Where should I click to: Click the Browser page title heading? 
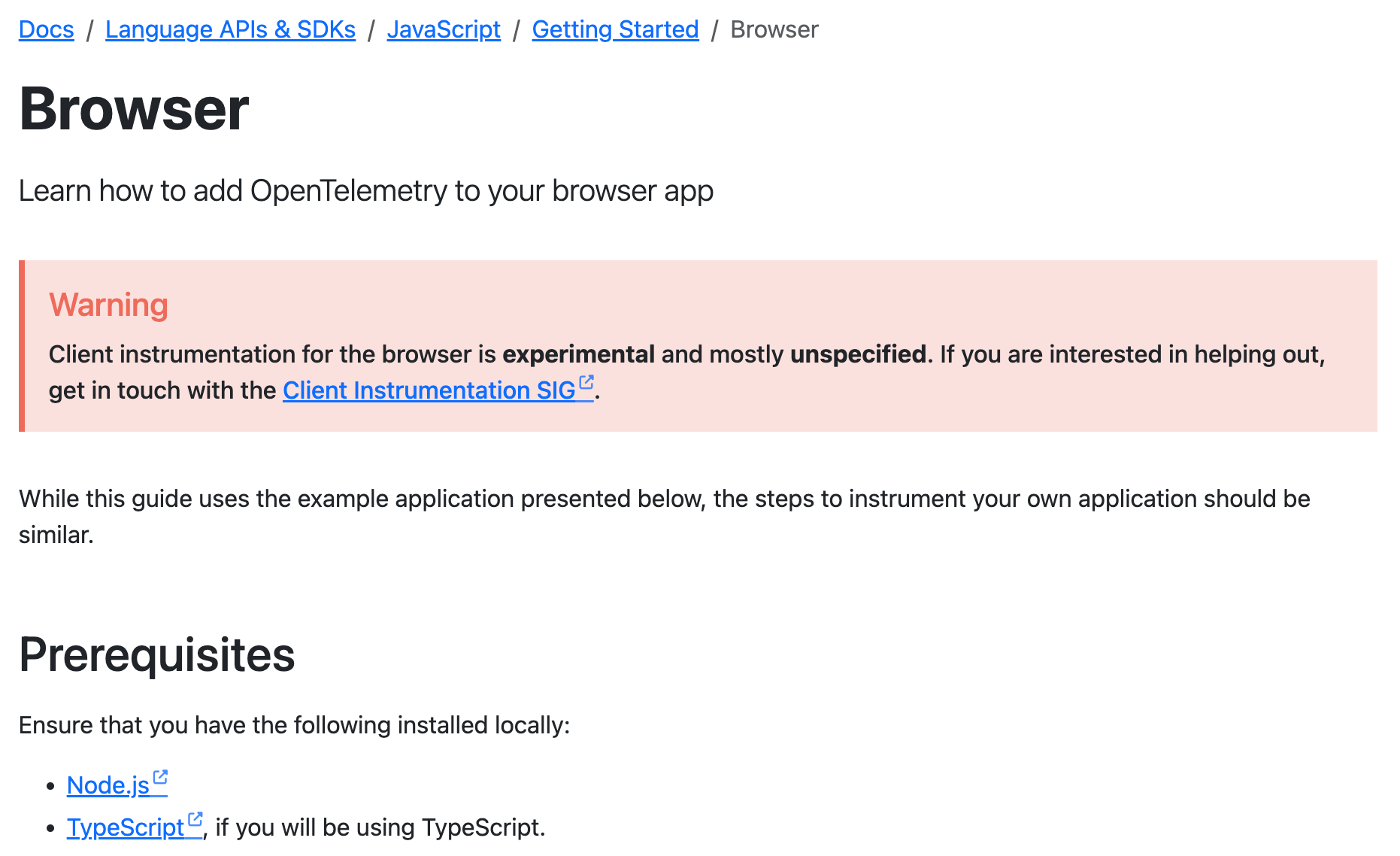click(x=134, y=109)
